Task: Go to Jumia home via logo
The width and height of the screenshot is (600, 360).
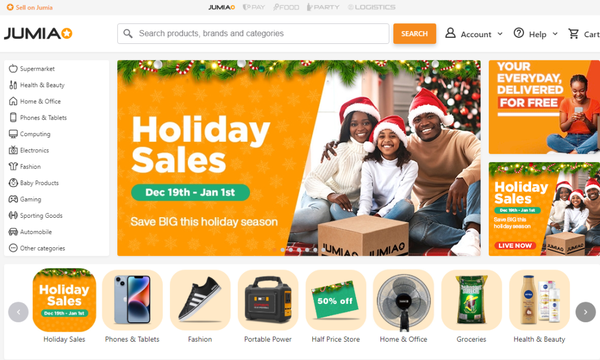Action: (38, 34)
